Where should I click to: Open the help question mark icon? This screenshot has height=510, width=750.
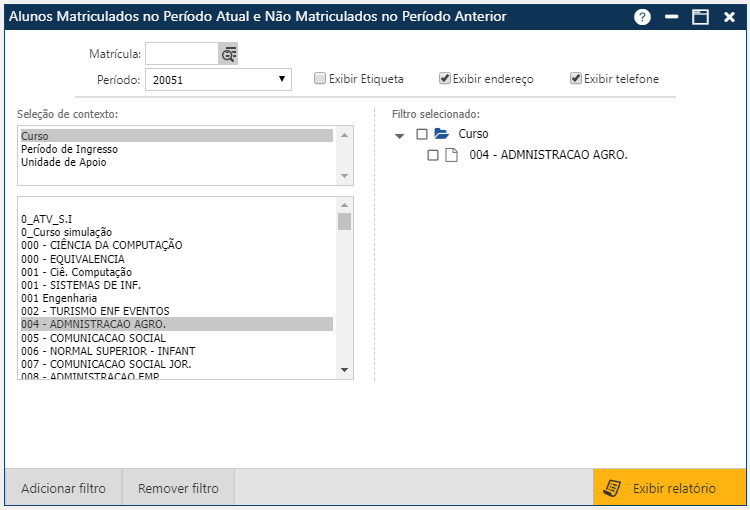click(642, 17)
